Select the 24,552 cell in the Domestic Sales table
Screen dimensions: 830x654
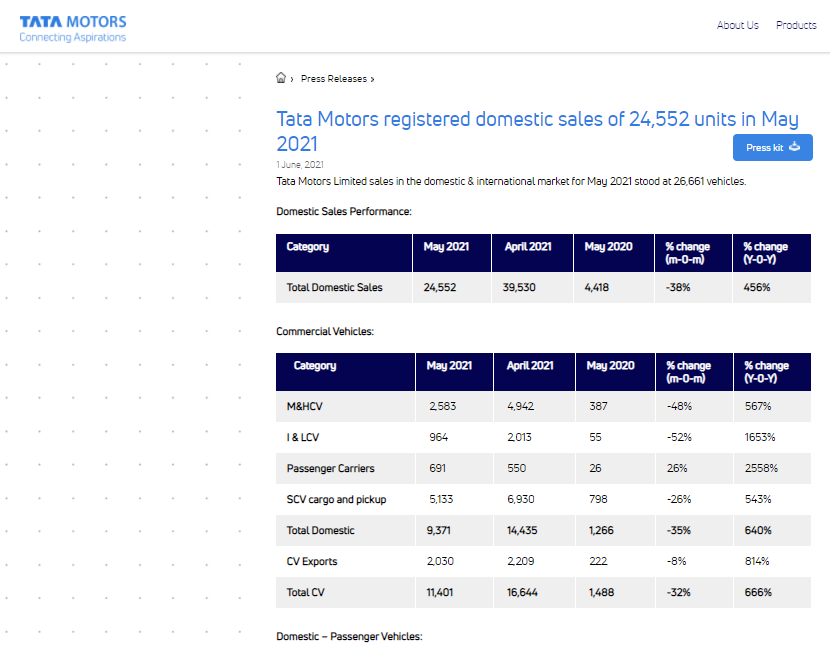(x=440, y=288)
